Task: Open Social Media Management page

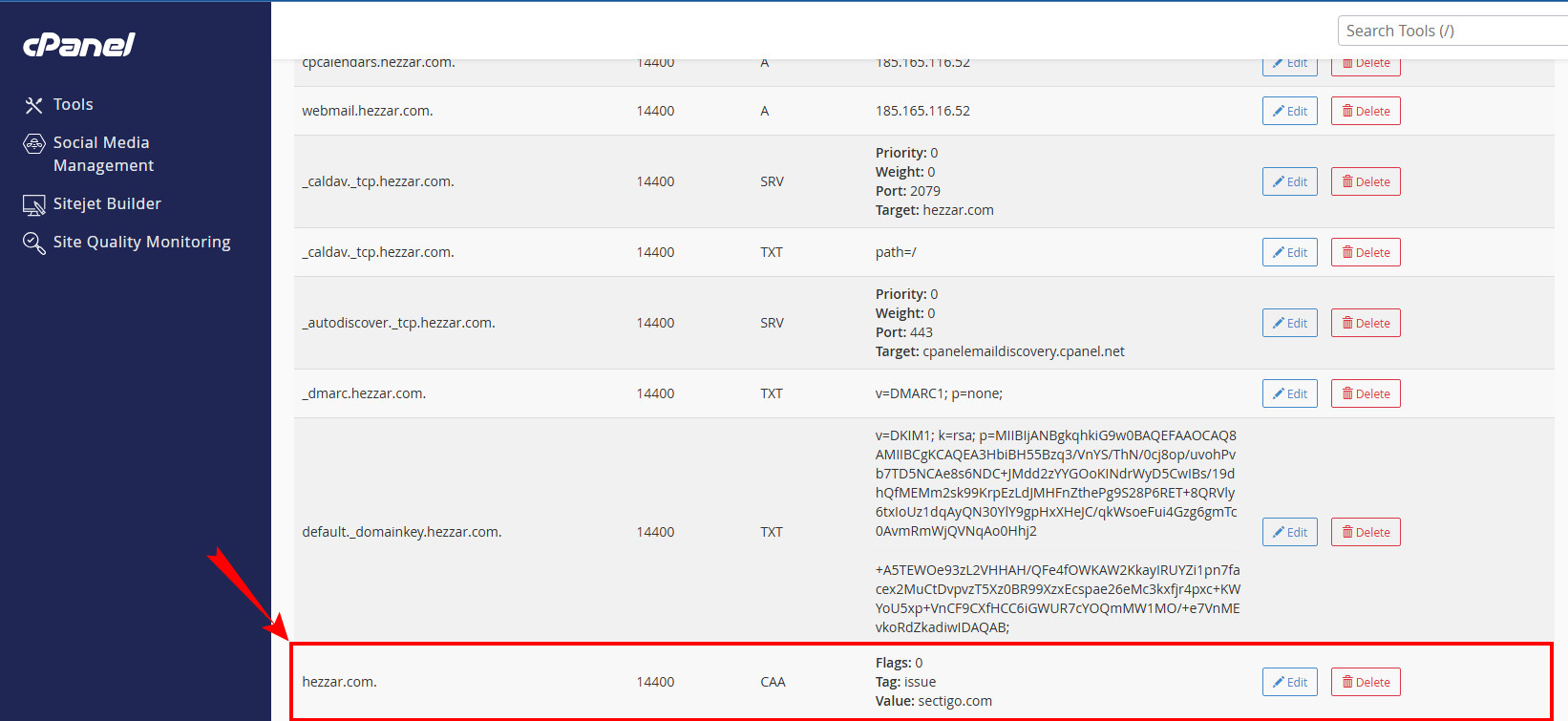Action: tap(102, 154)
